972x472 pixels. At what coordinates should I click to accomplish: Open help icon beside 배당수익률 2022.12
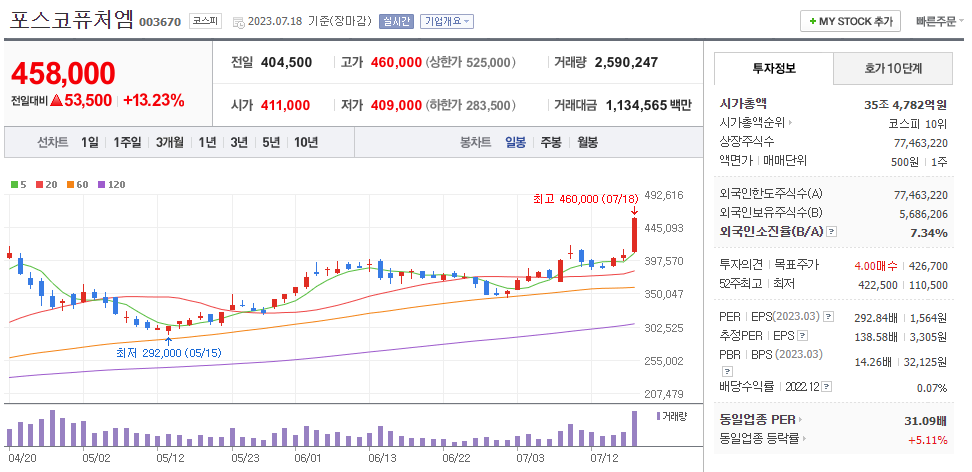[x=828, y=387]
